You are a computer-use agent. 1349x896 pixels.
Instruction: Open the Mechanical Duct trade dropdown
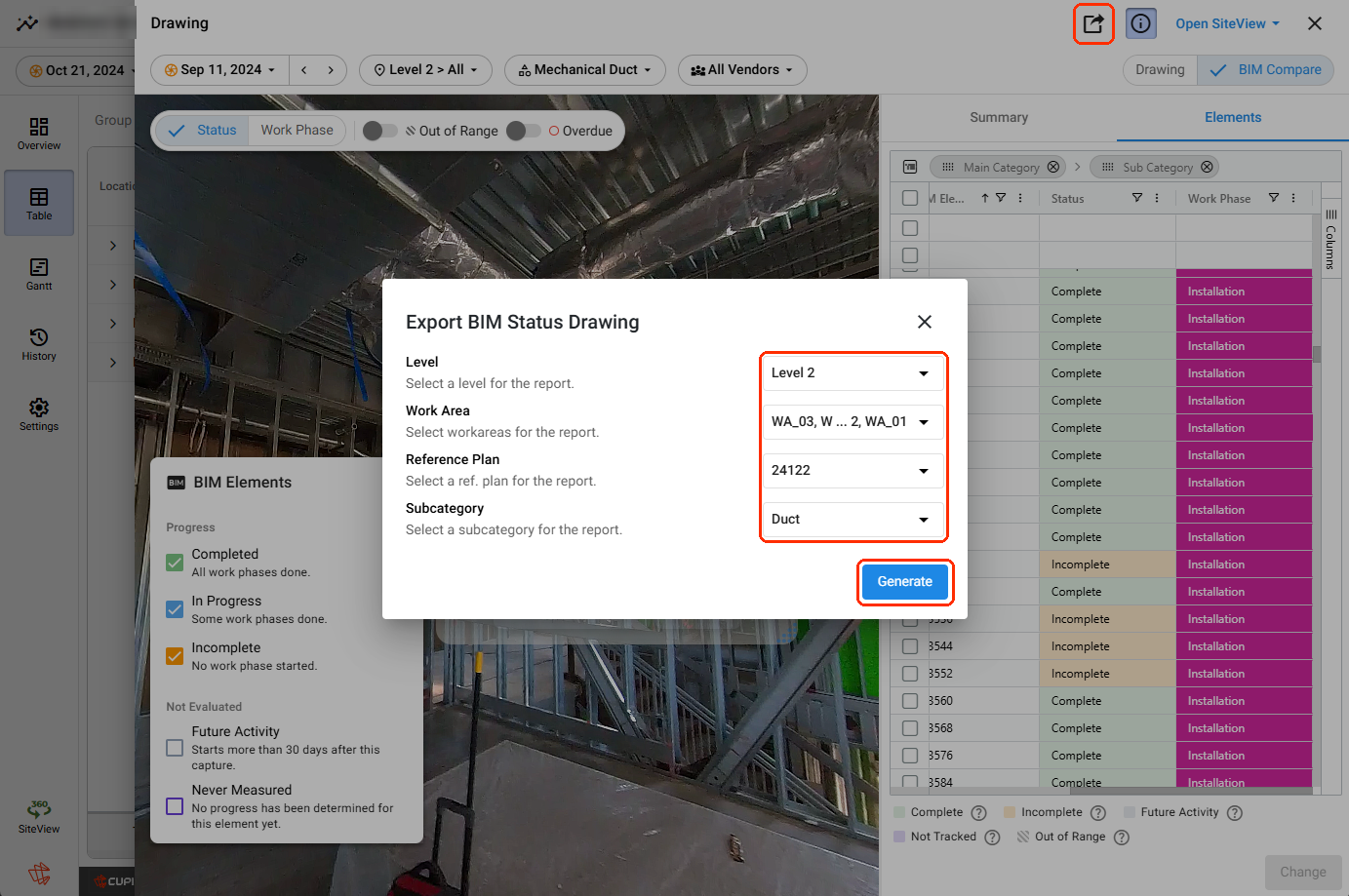585,70
